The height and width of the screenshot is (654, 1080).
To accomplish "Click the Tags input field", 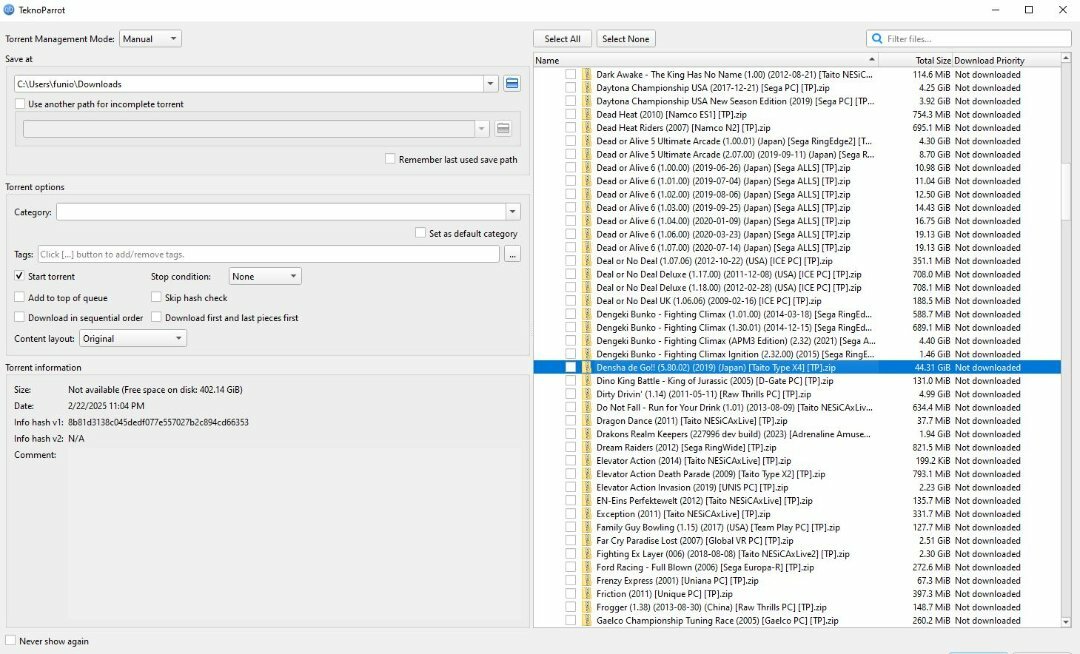I will coord(269,255).
